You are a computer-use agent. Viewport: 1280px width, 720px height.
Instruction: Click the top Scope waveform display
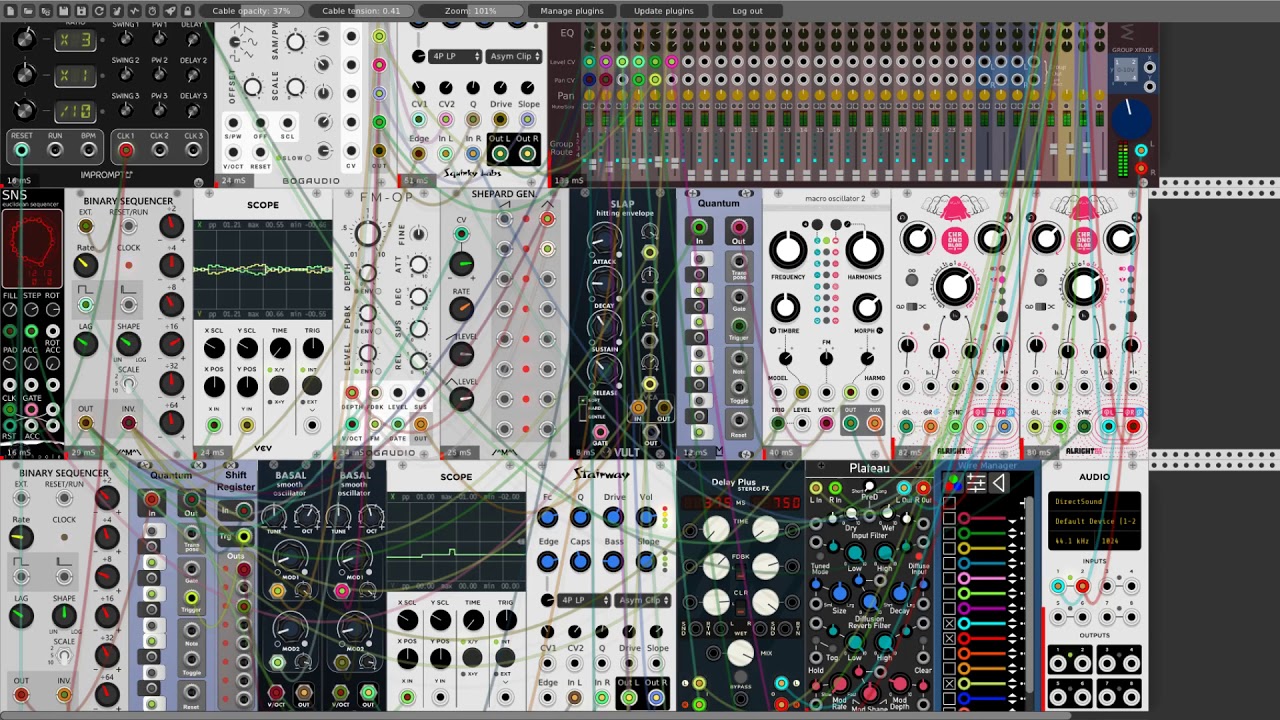point(263,268)
